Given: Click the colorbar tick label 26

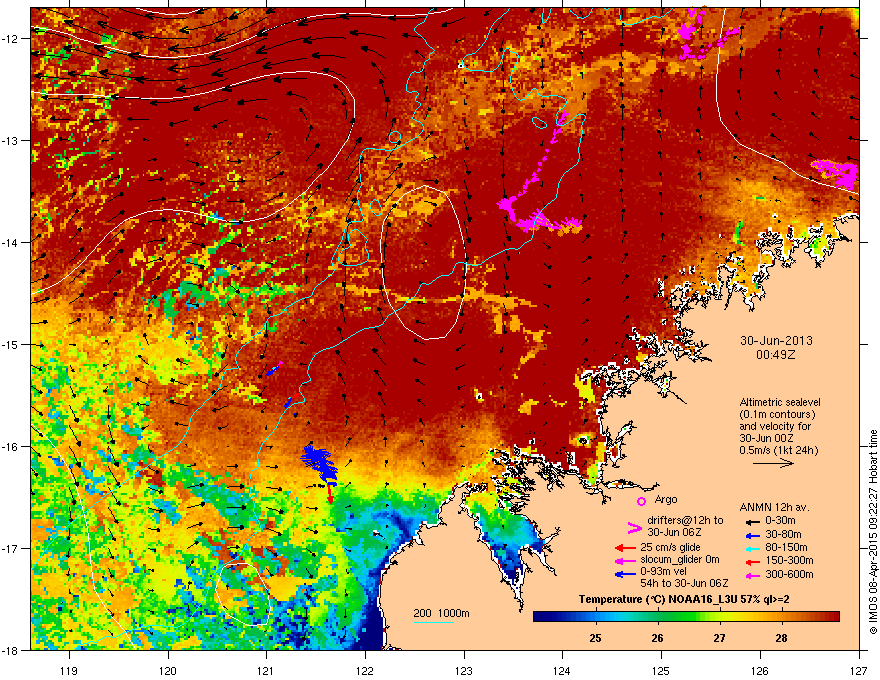Looking at the screenshot, I should coord(657,638).
